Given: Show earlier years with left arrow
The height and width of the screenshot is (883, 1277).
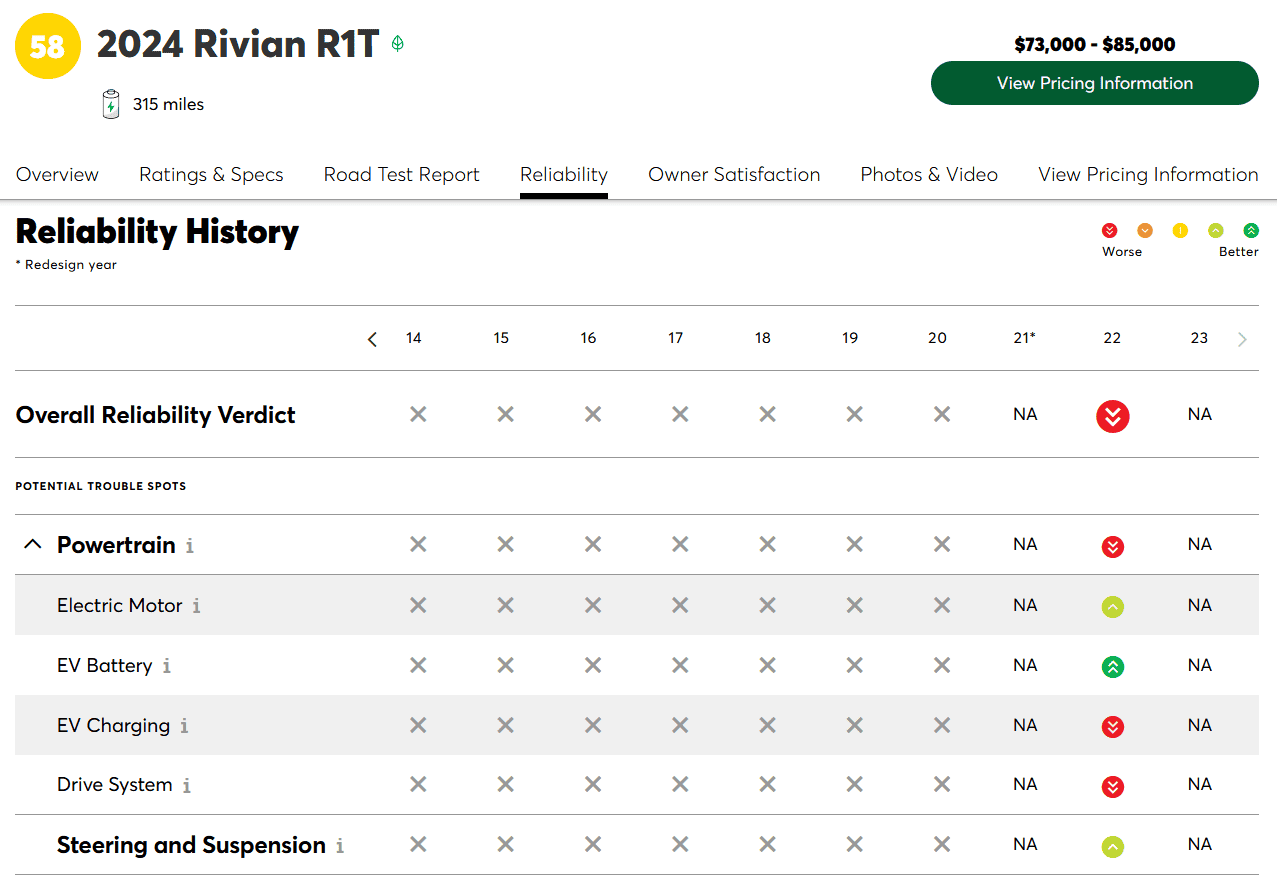Looking at the screenshot, I should pyautogui.click(x=372, y=339).
